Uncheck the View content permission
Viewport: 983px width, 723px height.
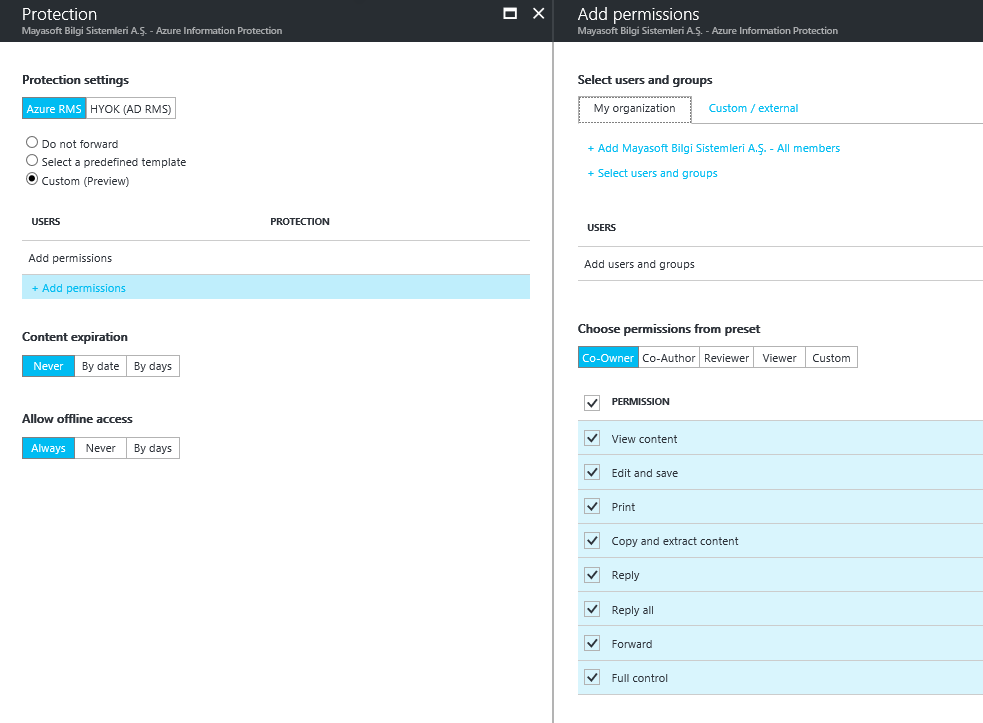point(592,438)
